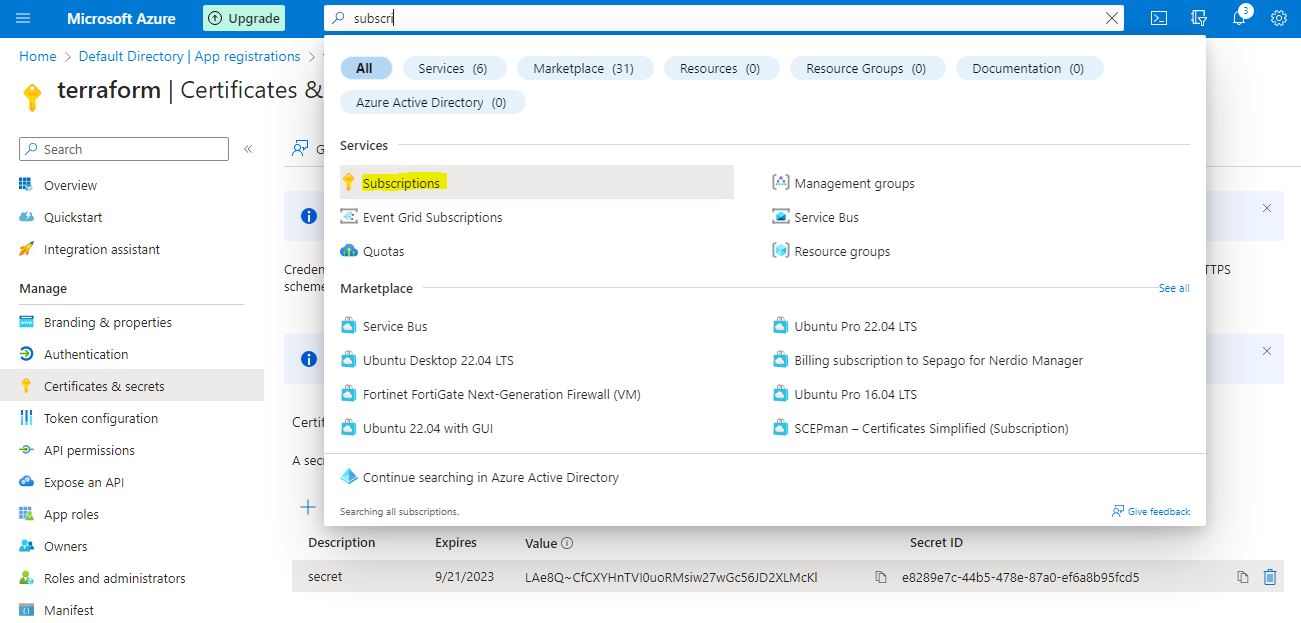Collapse the left sidebar menu
Screen dimensions: 1301x623
[x=248, y=149]
